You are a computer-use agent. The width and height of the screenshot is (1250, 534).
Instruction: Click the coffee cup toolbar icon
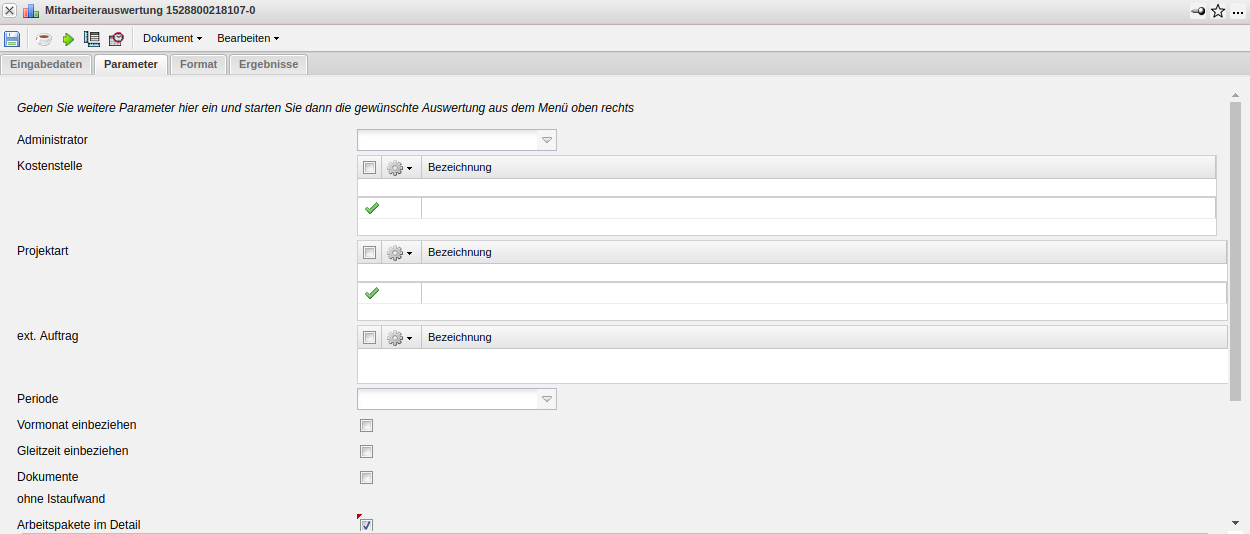[x=44, y=39]
